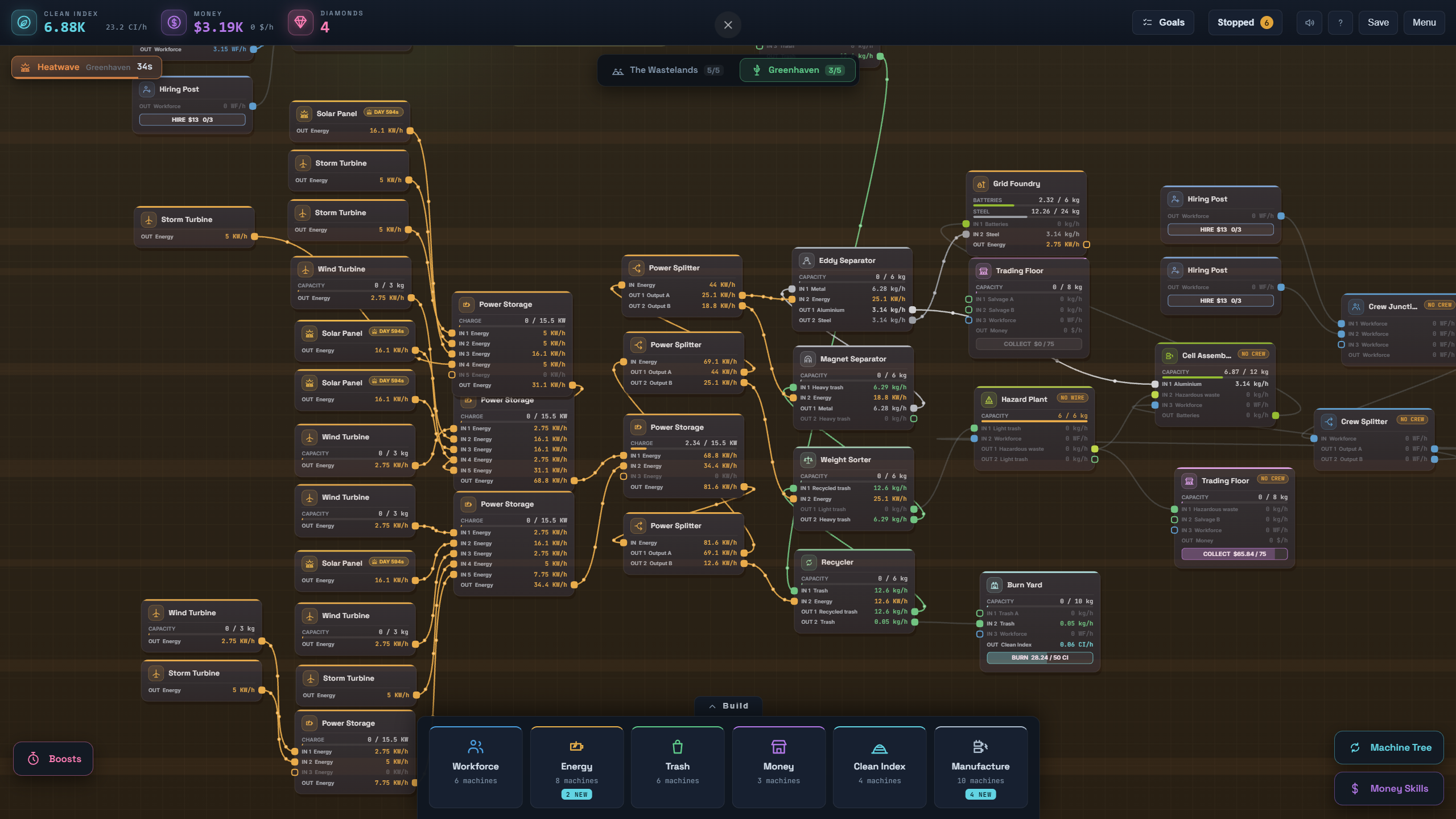Toggle the Stopped simulation button
This screenshot has width=1456, height=819.
pos(1245,23)
